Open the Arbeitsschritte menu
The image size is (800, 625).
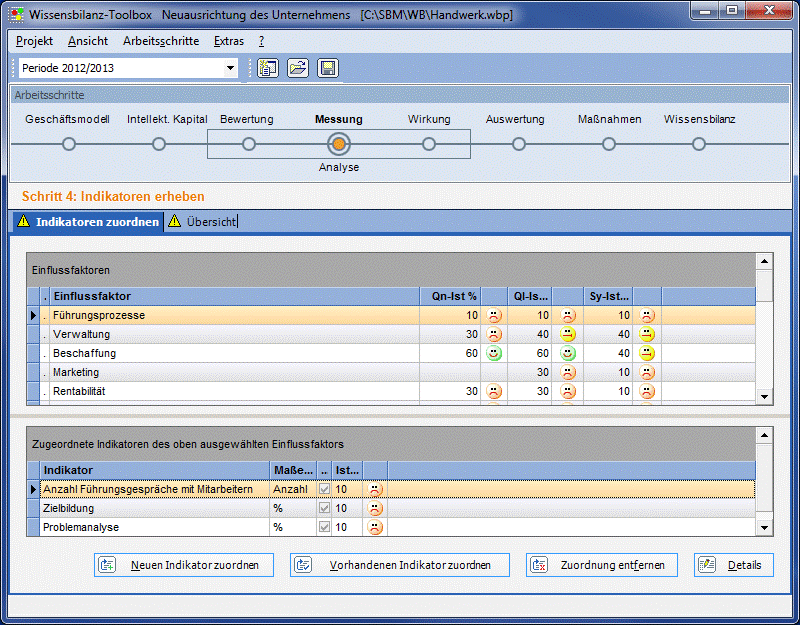pos(160,41)
